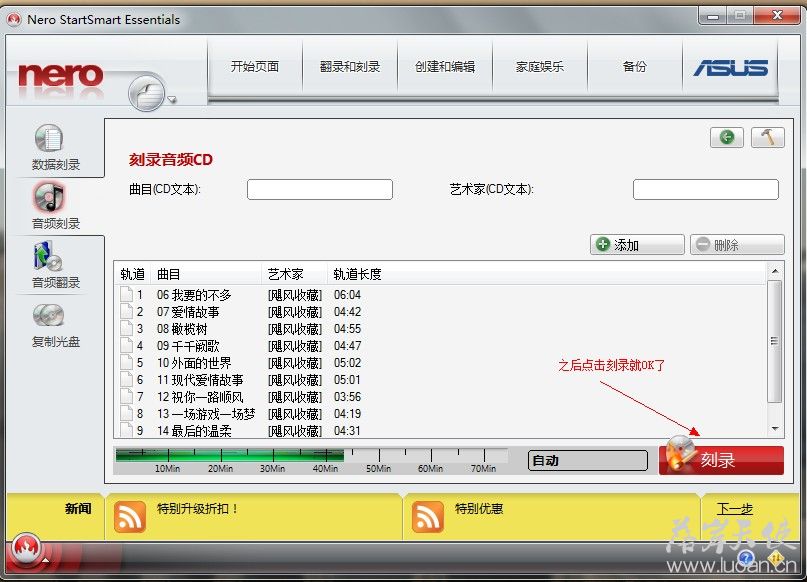
Task: Click the RSS icon beside 特别优惠
Action: coord(428,517)
